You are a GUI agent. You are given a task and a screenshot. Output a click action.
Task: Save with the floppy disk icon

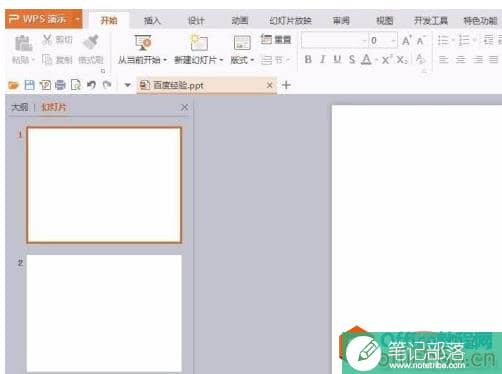(29, 85)
